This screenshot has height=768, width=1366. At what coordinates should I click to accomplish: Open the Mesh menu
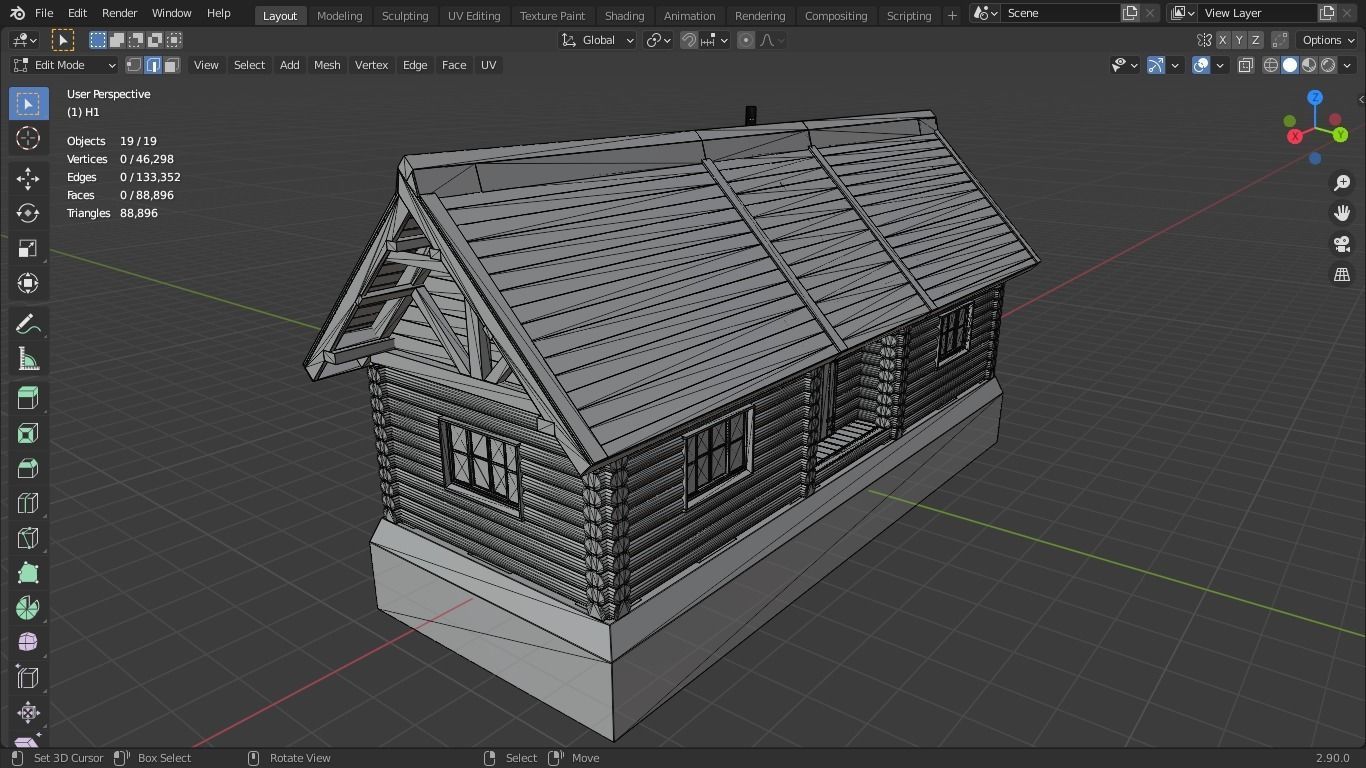(327, 65)
